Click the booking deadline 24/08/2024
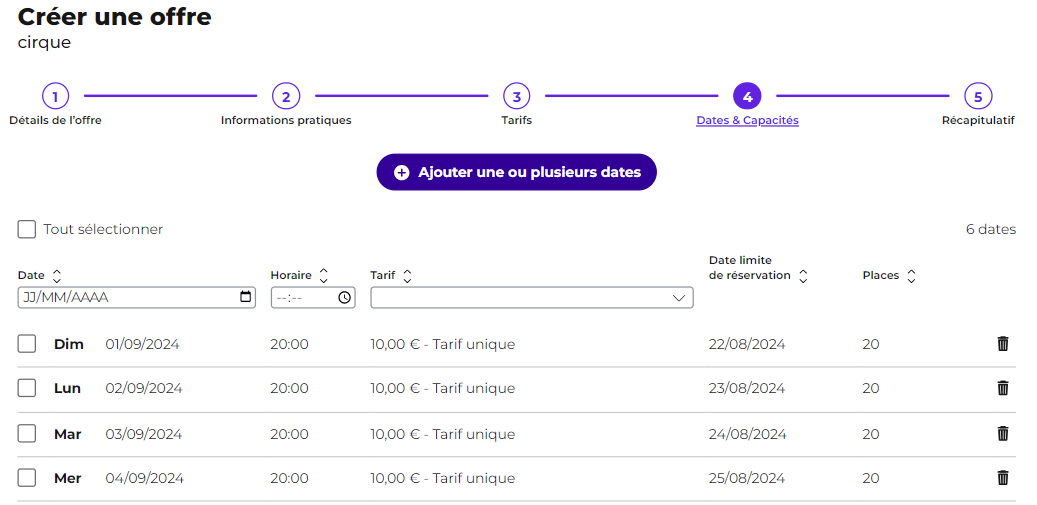1037x505 pixels. pos(747,434)
